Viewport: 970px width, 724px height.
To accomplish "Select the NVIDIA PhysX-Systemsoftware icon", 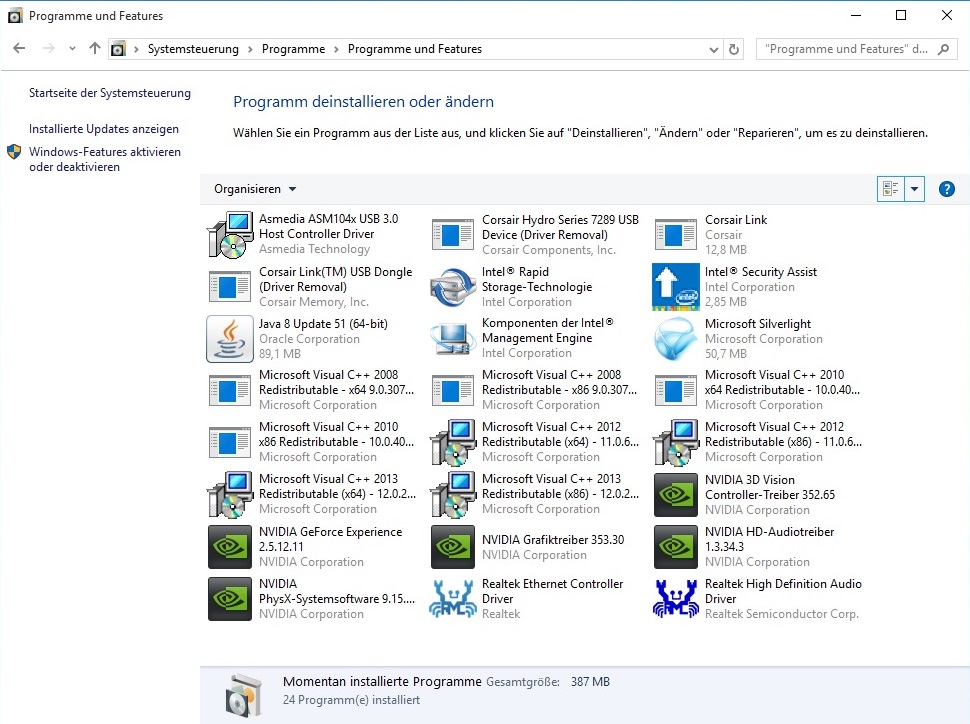I will pos(230,598).
